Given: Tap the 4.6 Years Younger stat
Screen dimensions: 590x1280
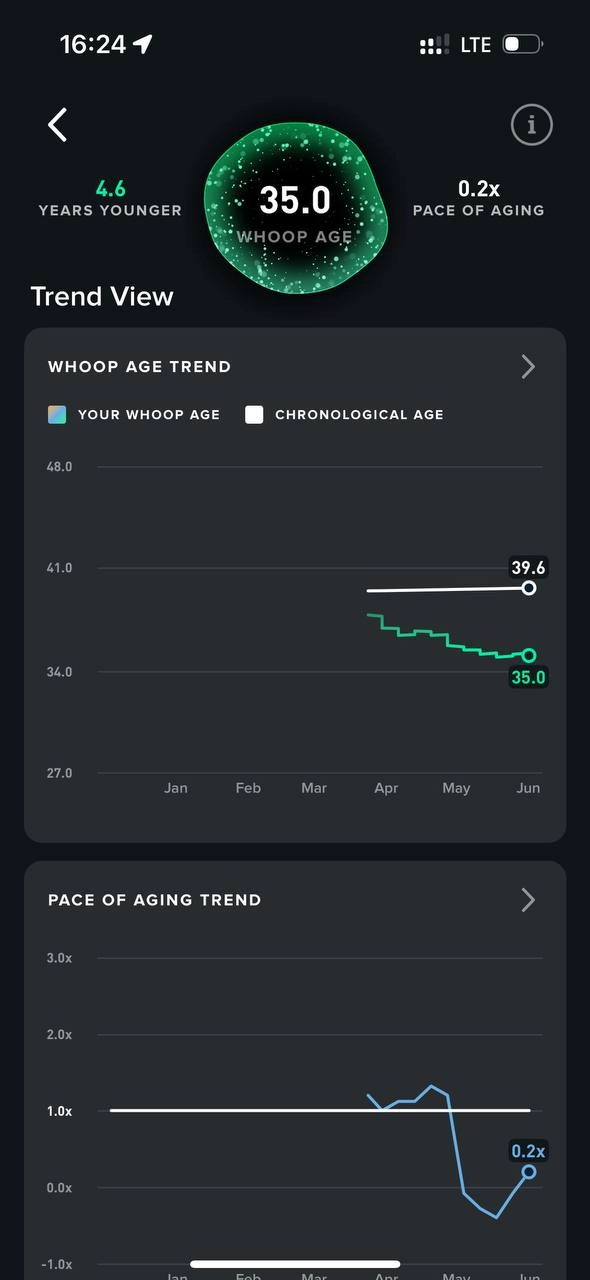Looking at the screenshot, I should pos(110,198).
